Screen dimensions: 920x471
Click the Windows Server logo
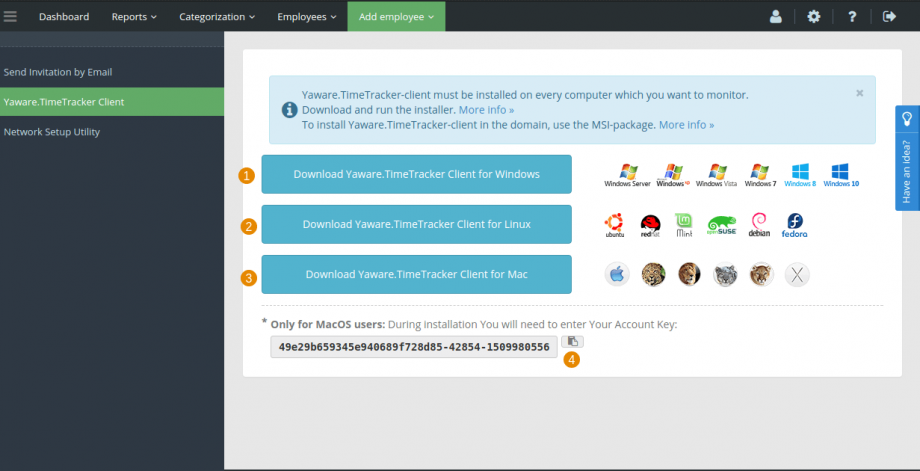tap(627, 175)
